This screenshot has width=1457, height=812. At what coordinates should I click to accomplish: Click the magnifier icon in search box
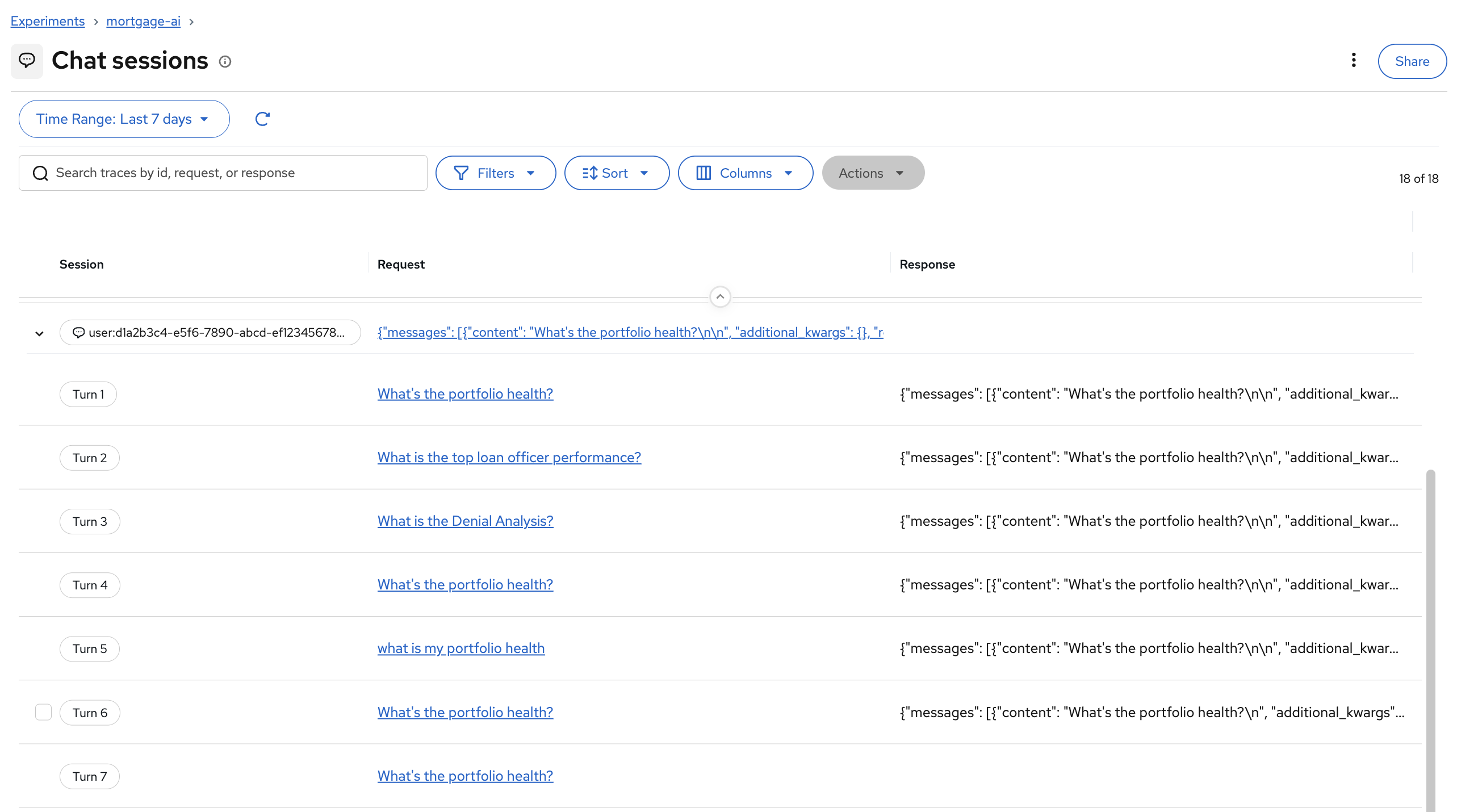pyautogui.click(x=40, y=173)
